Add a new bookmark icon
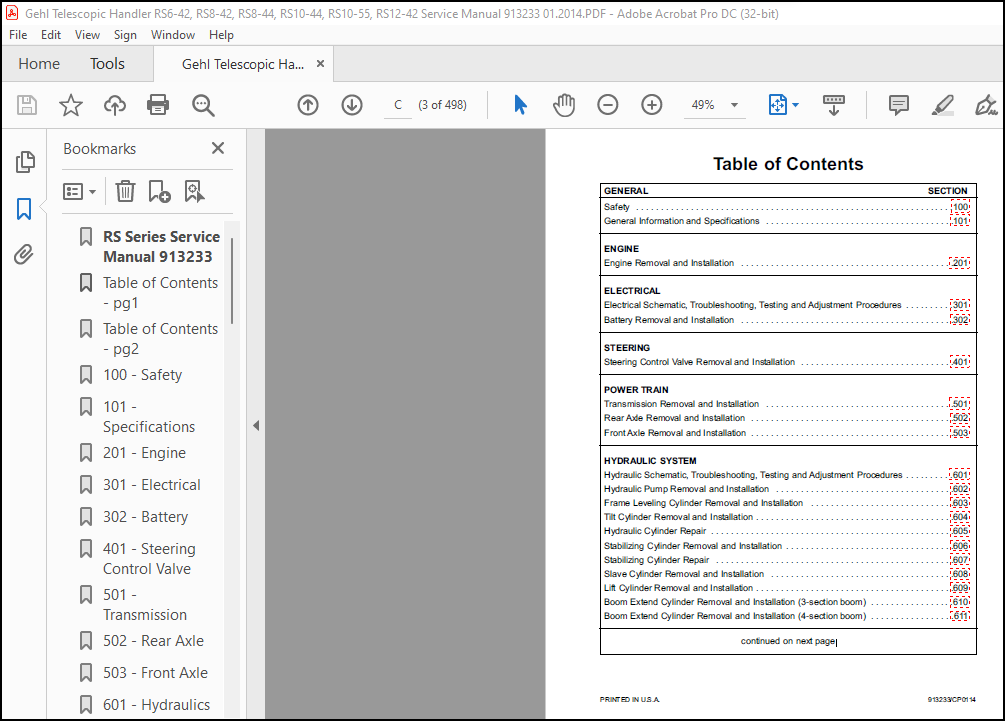1005x721 pixels. click(159, 191)
